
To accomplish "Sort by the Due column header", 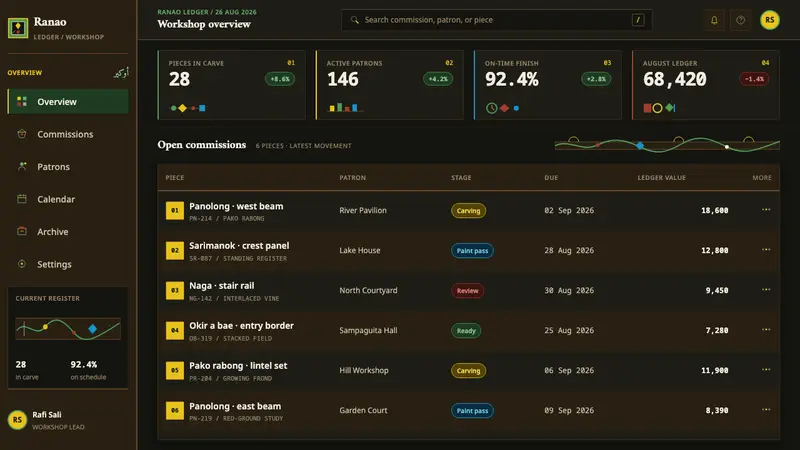I will click(x=551, y=178).
